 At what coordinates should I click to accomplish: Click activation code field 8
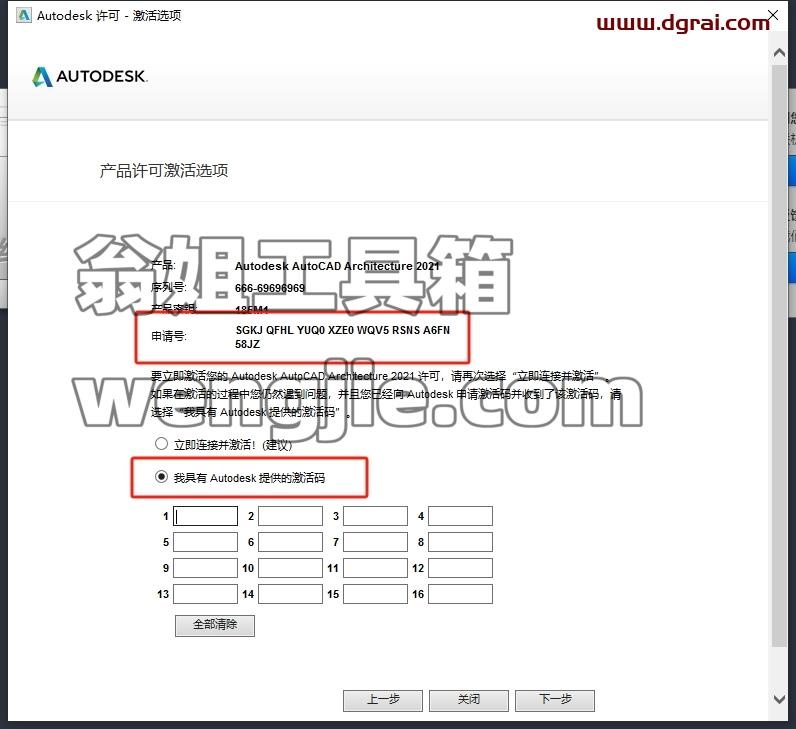coord(460,542)
